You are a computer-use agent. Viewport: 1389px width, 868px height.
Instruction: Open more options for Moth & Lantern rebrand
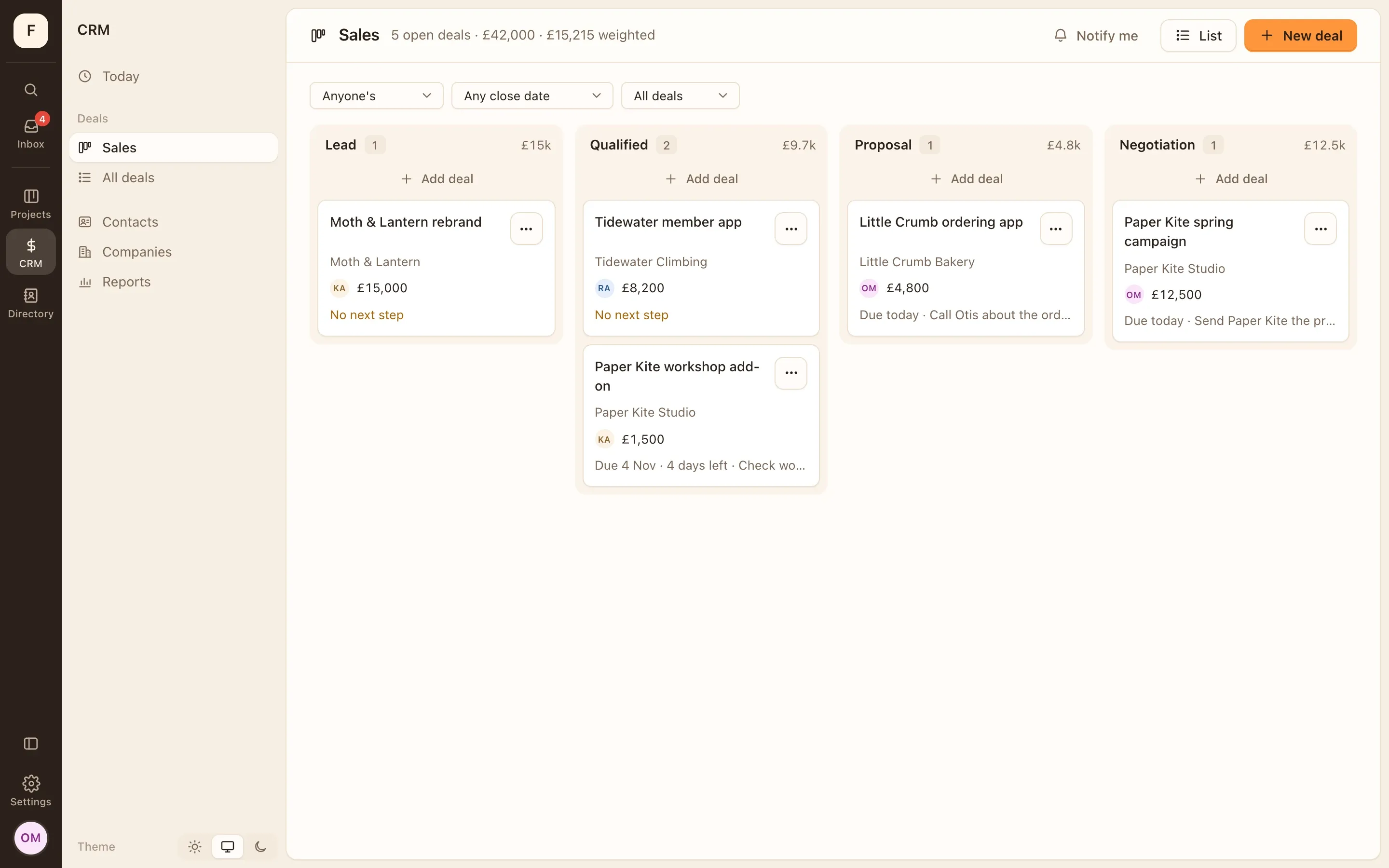tap(526, 229)
